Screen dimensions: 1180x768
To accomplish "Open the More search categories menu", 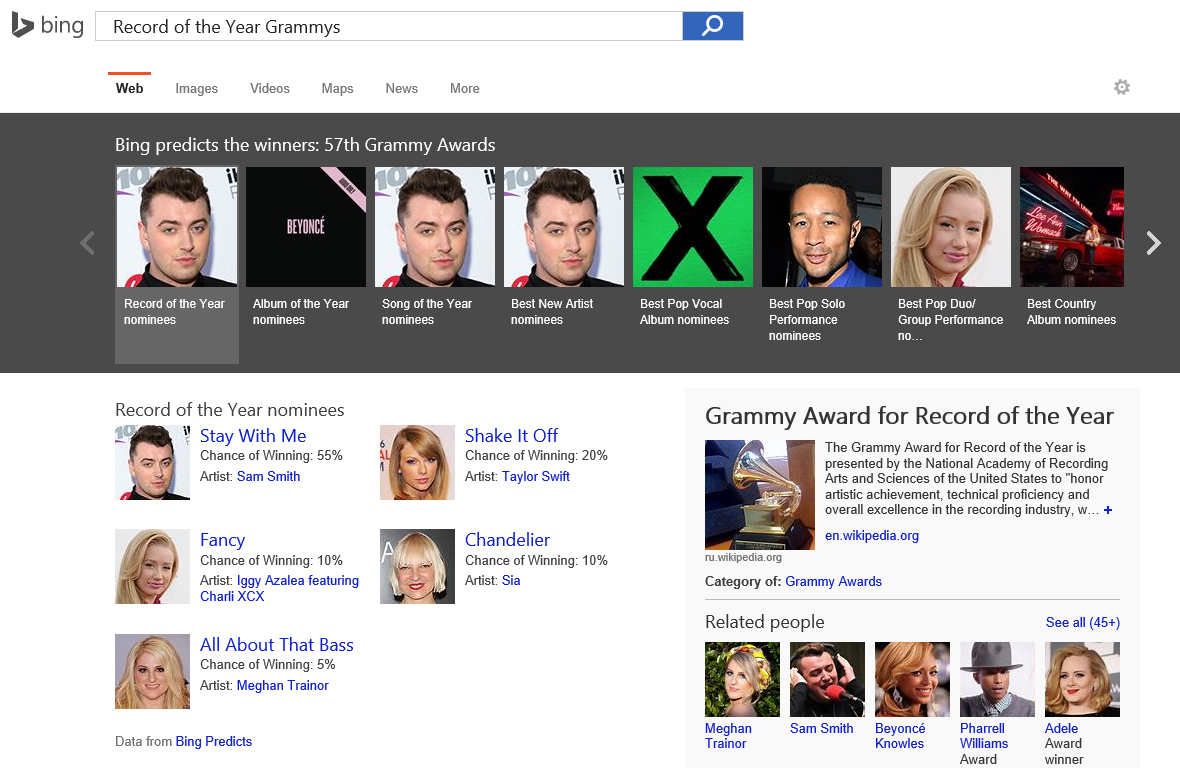I will (464, 88).
